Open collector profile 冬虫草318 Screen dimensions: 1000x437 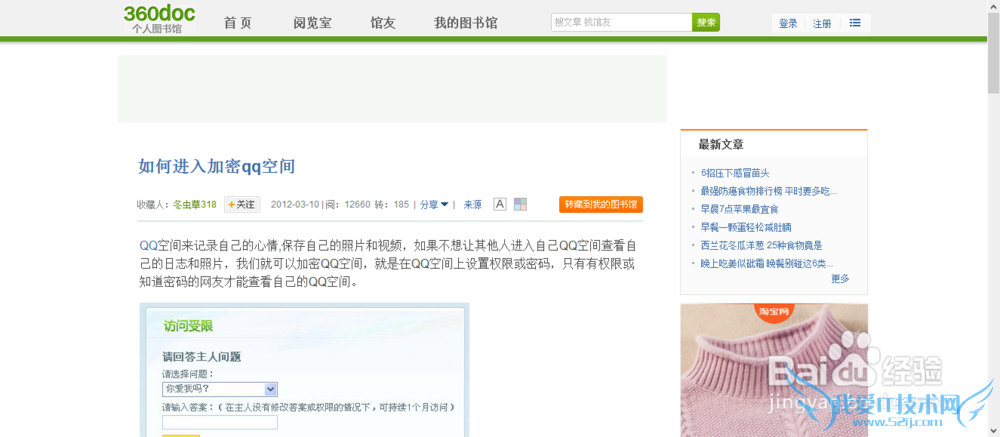(195, 205)
